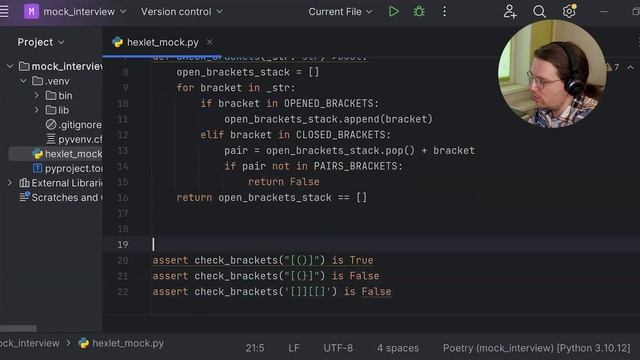The width and height of the screenshot is (640, 360).
Task: Click the warnings count indicator in editor
Action: (x=612, y=67)
